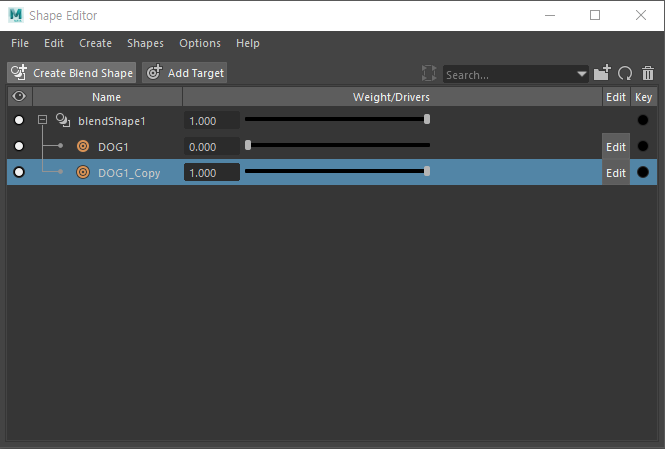Open the search filter dropdown arrow

[581, 74]
